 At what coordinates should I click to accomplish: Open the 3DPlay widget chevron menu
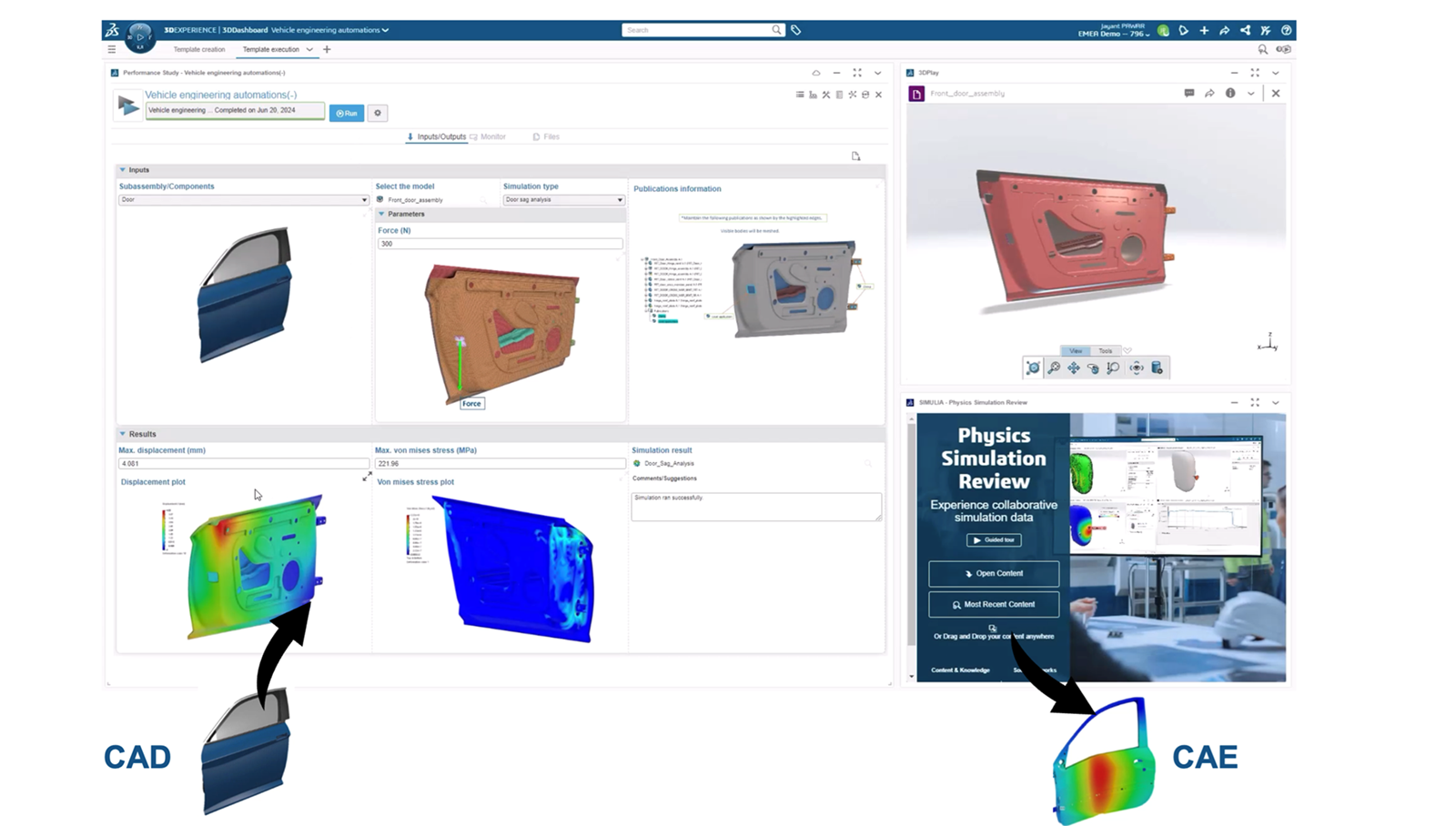coord(1275,73)
